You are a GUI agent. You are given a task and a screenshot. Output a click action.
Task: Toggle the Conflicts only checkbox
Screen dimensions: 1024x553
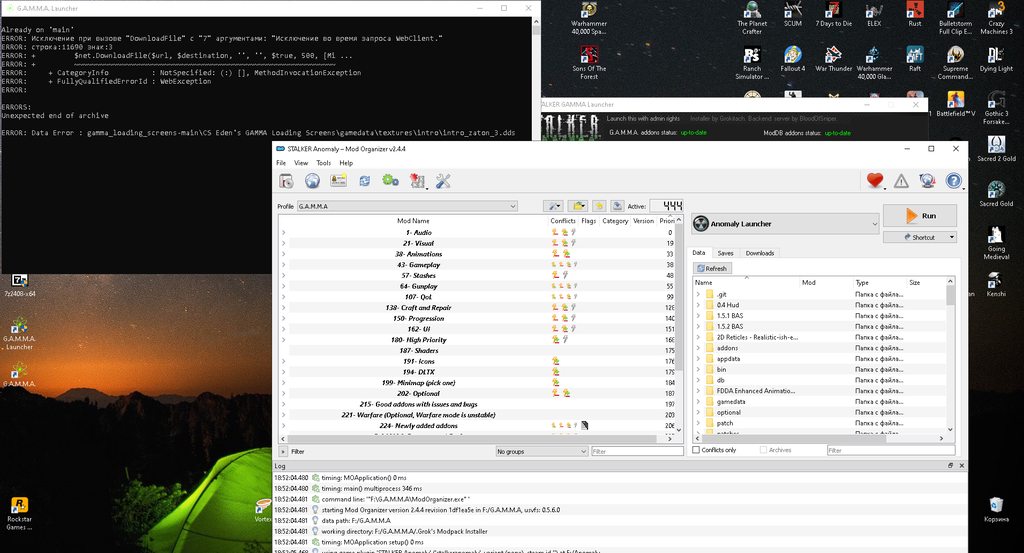click(696, 450)
